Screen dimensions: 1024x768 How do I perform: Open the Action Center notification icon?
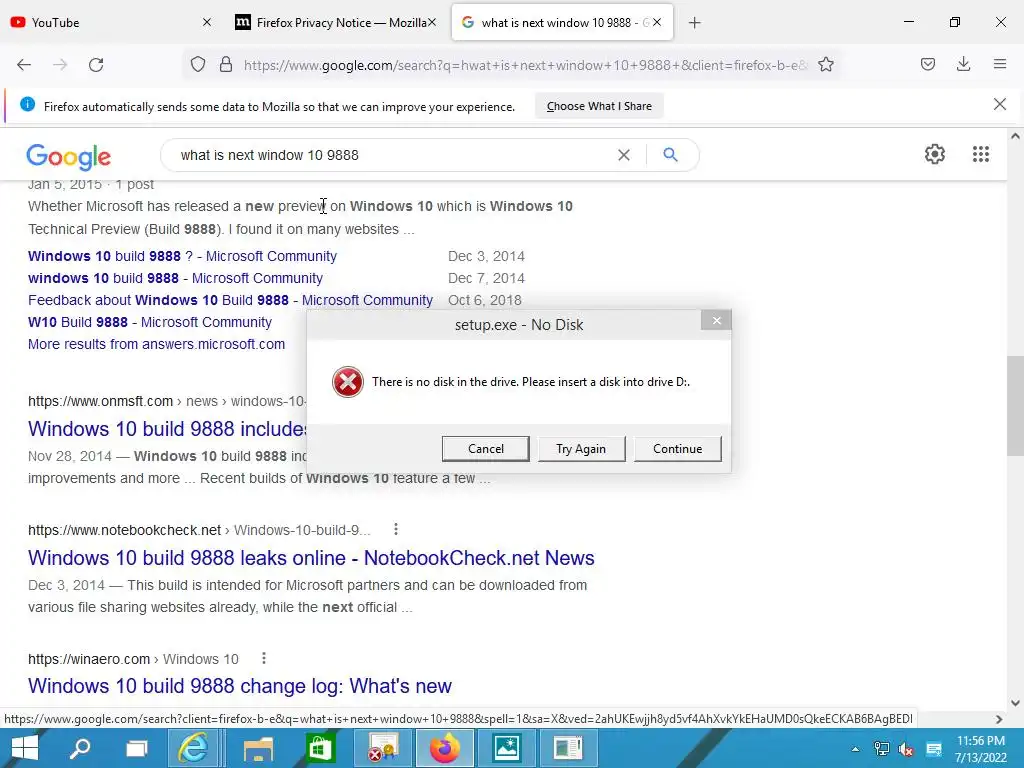click(x=934, y=749)
